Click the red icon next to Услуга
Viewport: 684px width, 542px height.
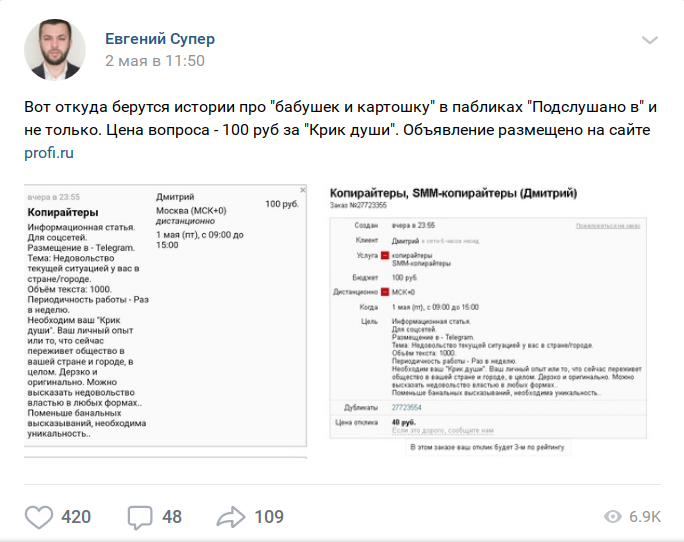[x=384, y=257]
